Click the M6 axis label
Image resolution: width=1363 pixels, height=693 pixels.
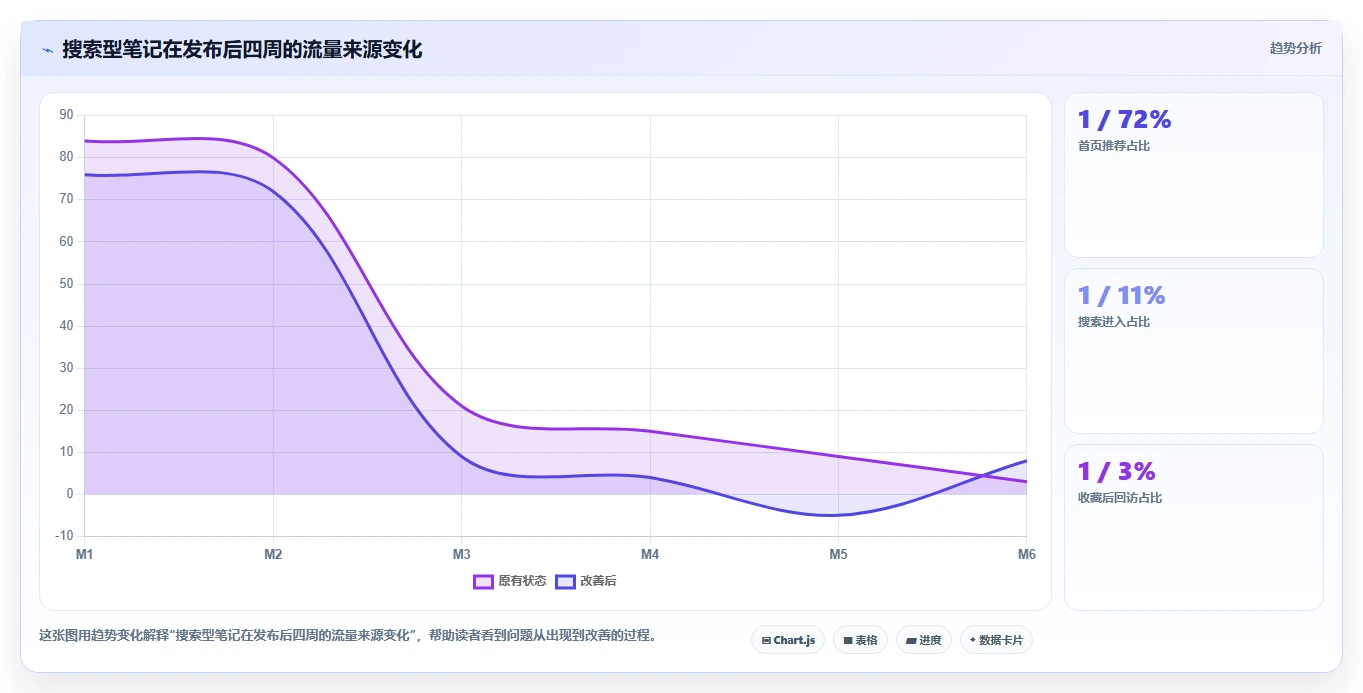(x=1026, y=554)
